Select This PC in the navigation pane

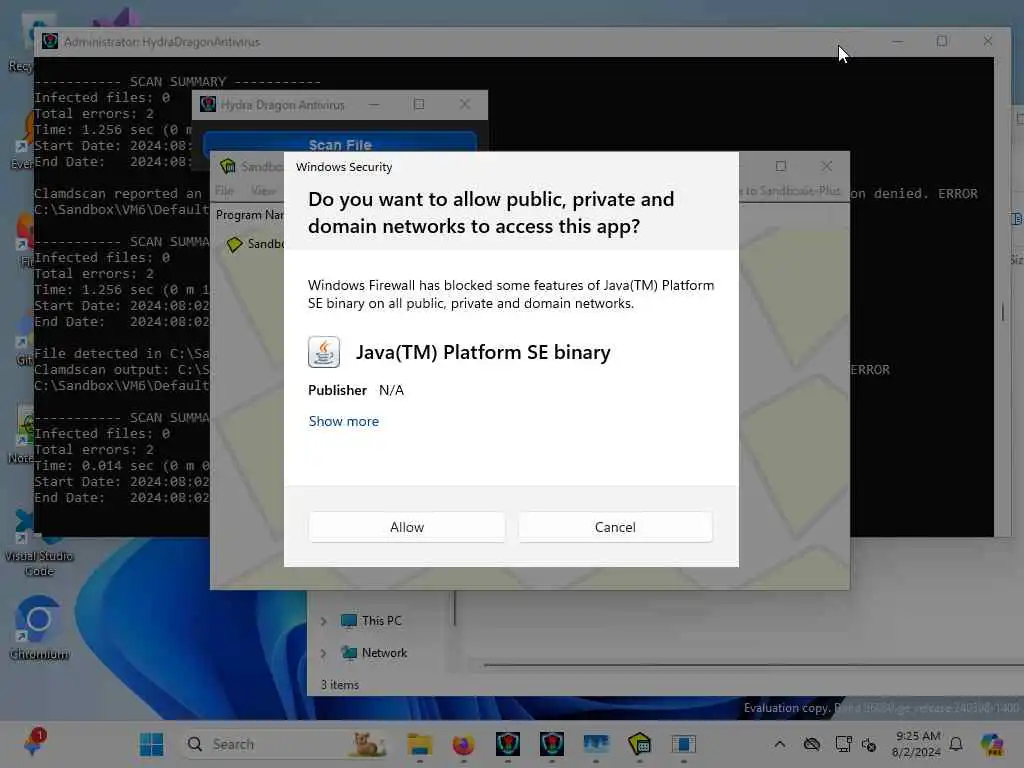click(371, 621)
